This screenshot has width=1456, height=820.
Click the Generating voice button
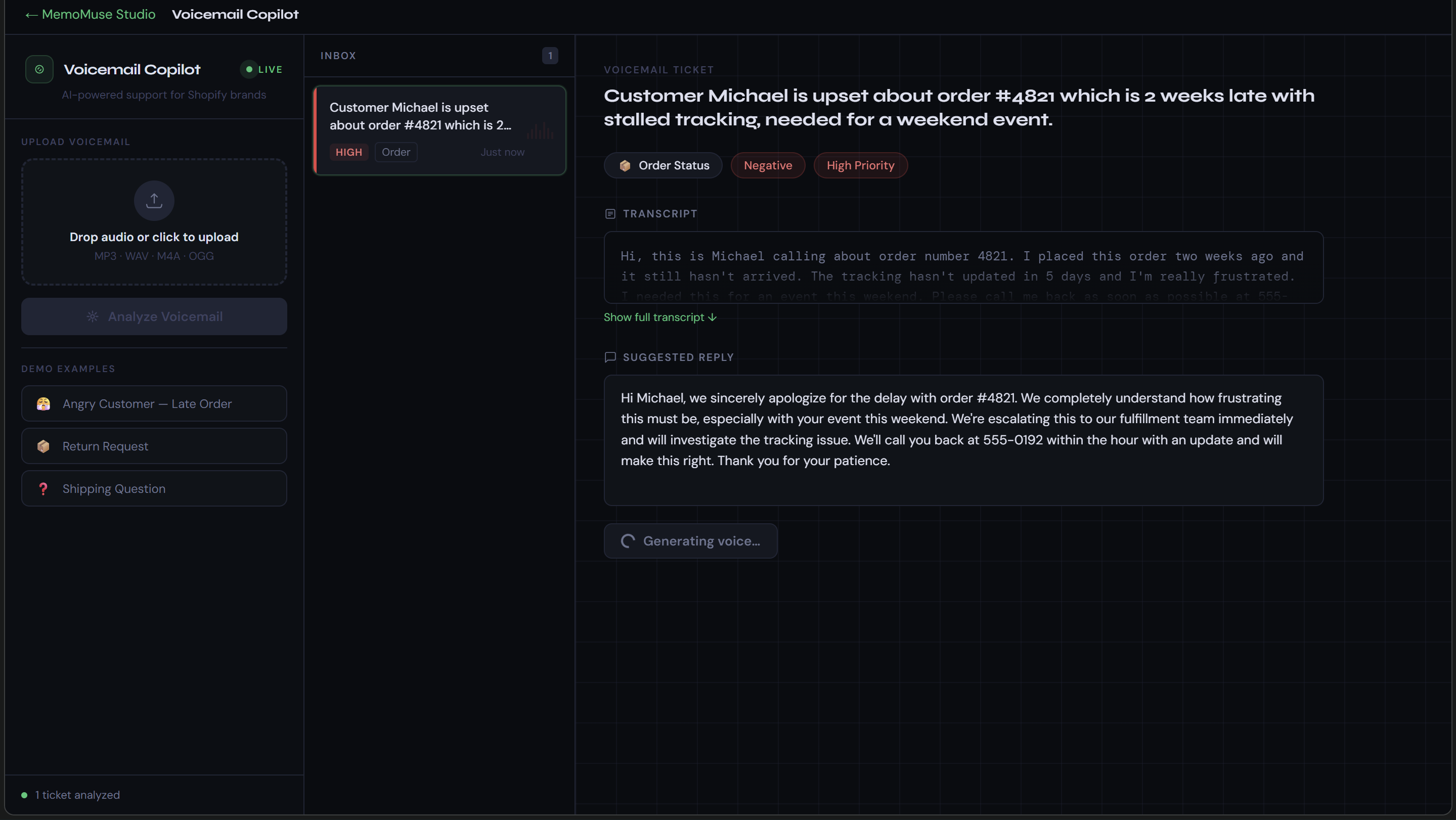(690, 541)
